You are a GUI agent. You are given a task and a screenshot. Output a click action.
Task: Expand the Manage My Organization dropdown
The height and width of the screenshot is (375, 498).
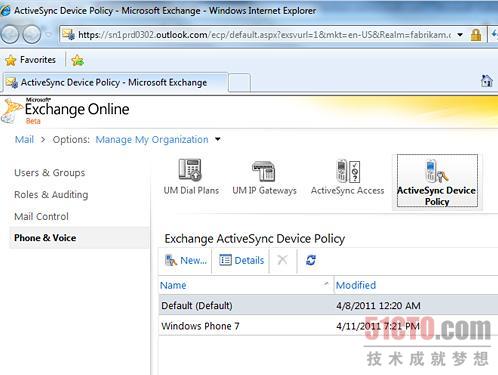[x=218, y=139]
